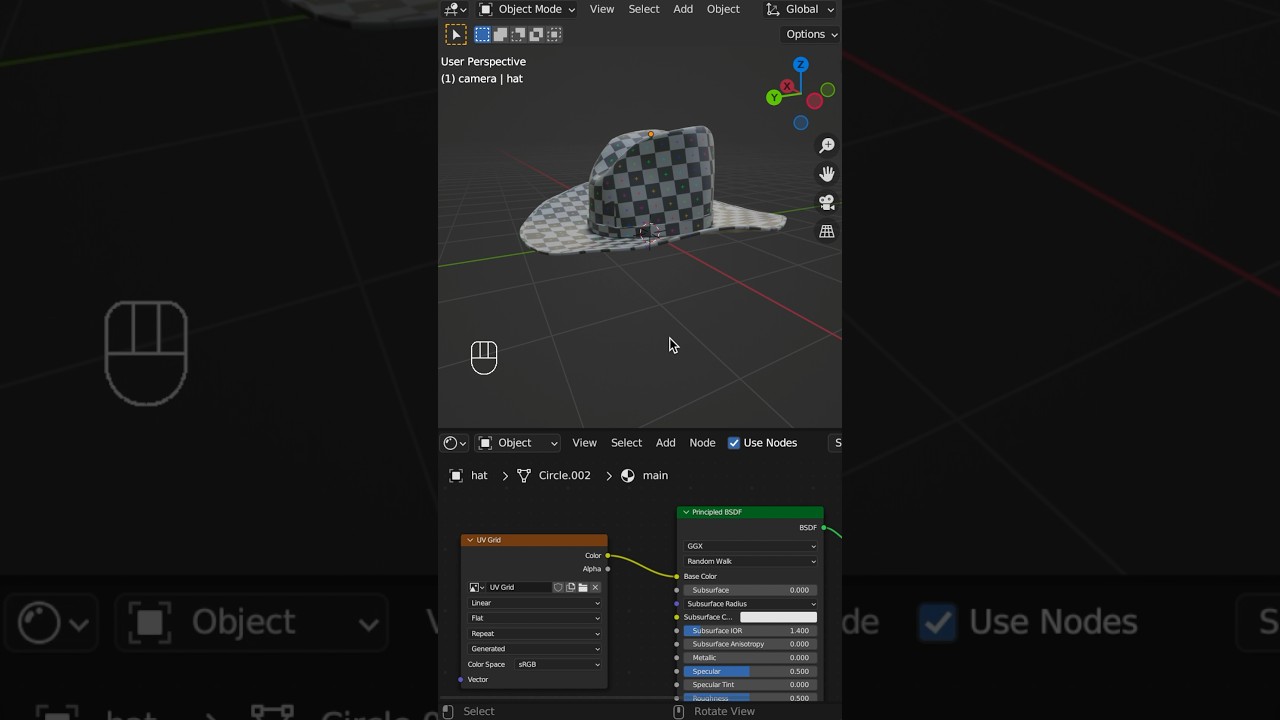Click the UV Grid Color output socket
This screenshot has width=1280, height=720.
608,556
